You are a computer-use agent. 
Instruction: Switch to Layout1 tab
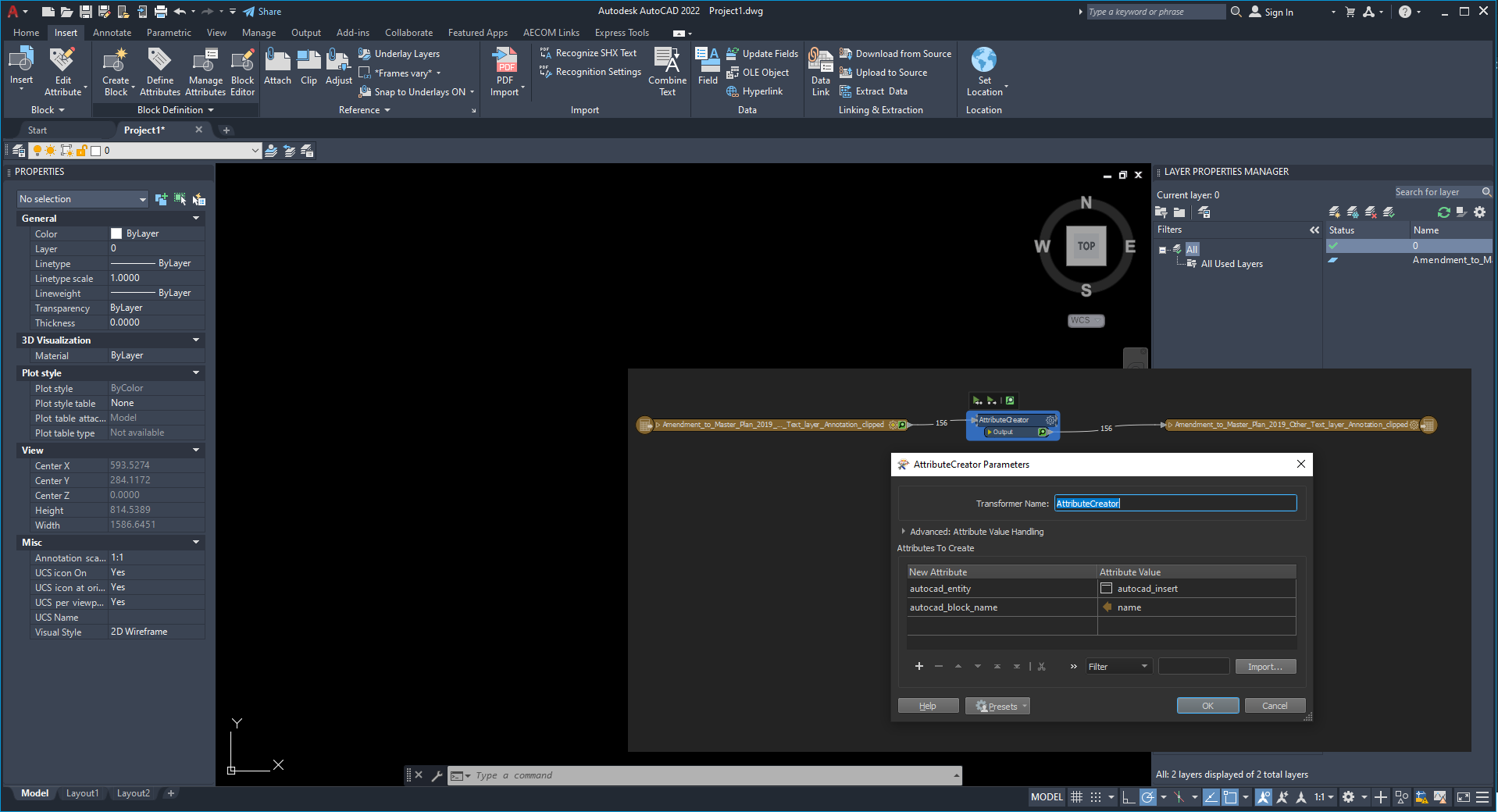point(82,793)
